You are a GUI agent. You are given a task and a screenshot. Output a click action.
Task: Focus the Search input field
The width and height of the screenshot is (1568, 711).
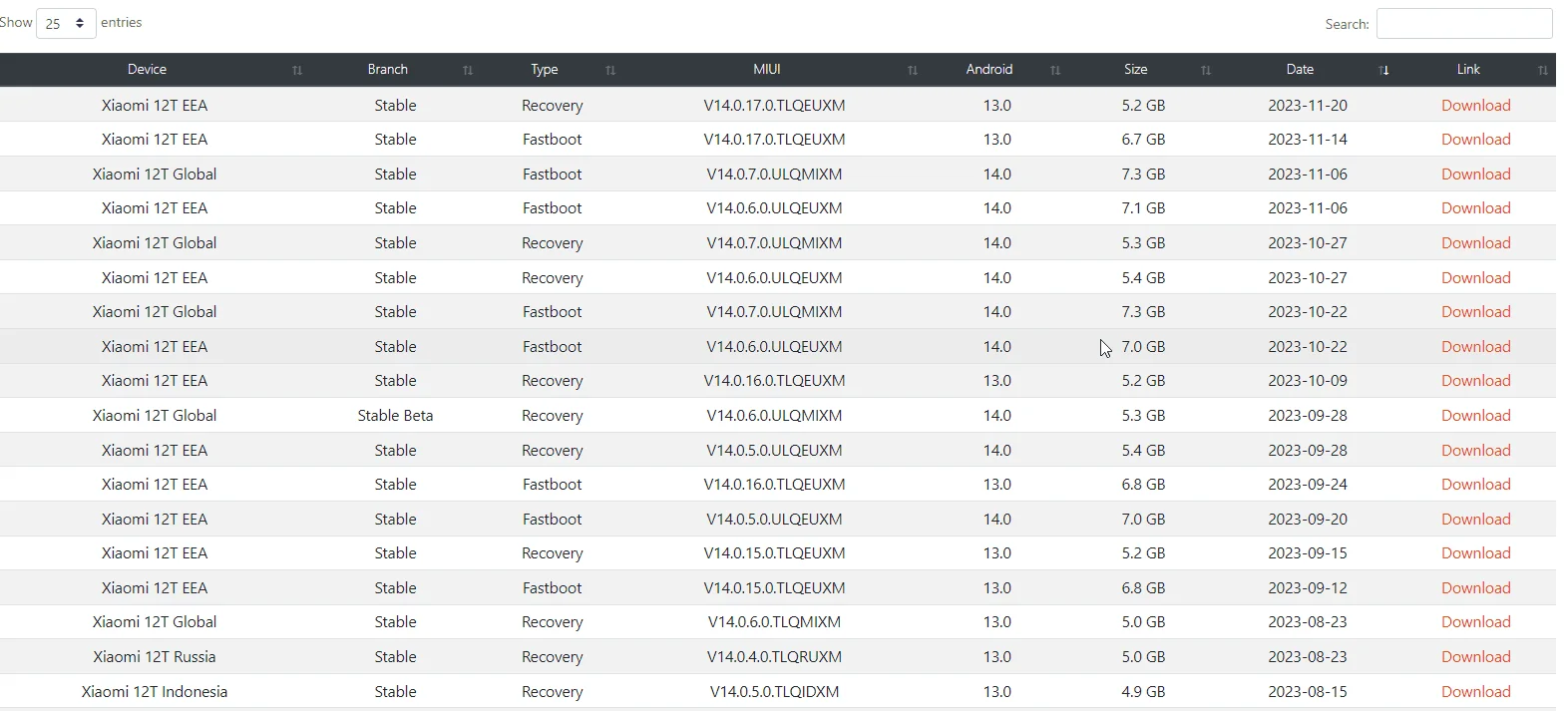1464,24
